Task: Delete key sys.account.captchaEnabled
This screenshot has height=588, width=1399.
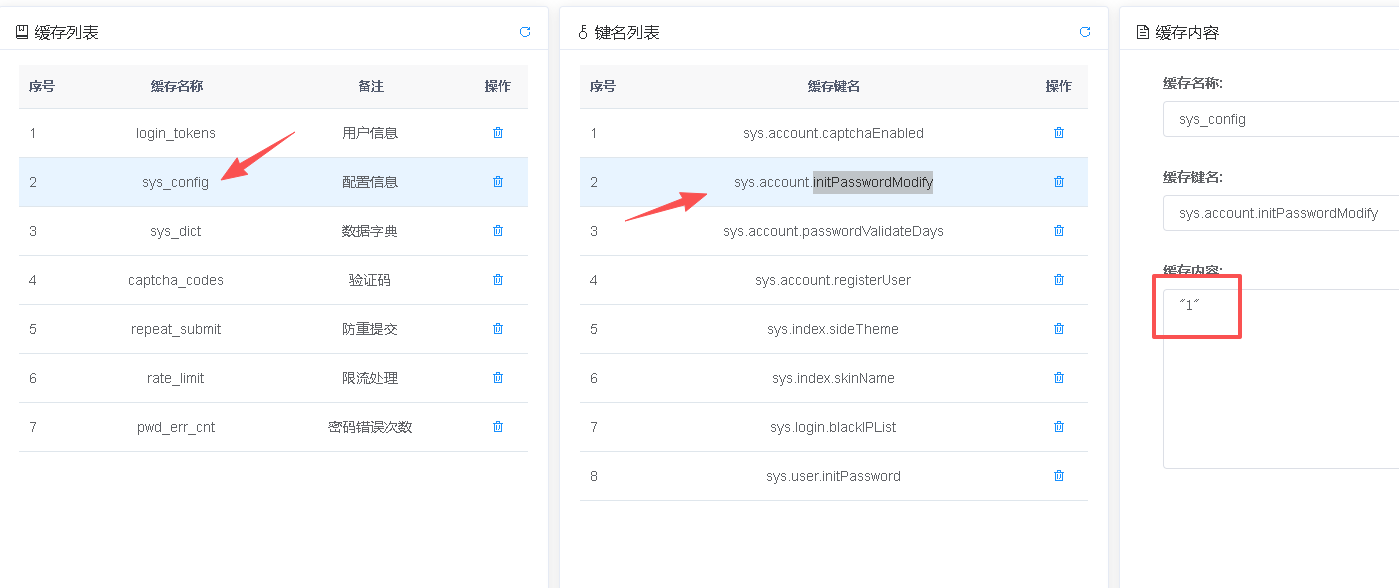Action: coord(1059,133)
